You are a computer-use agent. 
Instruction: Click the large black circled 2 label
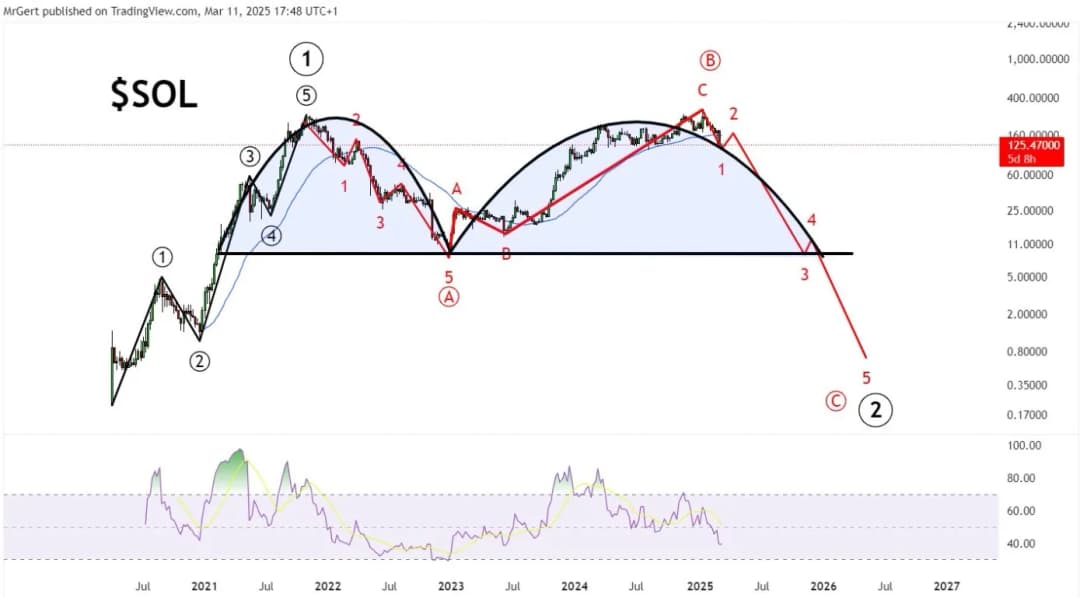(877, 408)
